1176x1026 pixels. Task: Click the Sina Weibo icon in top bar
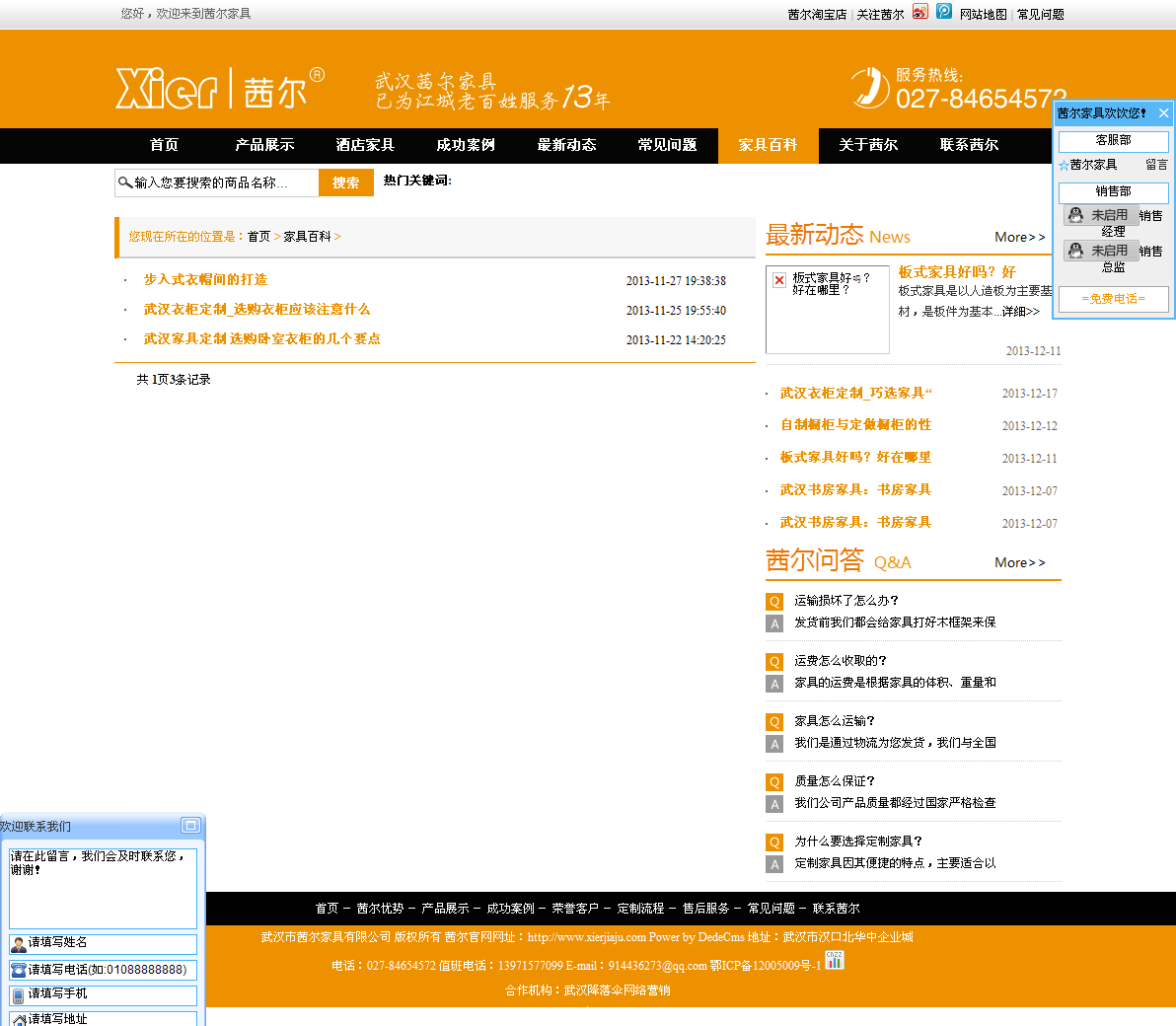pyautogui.click(x=919, y=12)
